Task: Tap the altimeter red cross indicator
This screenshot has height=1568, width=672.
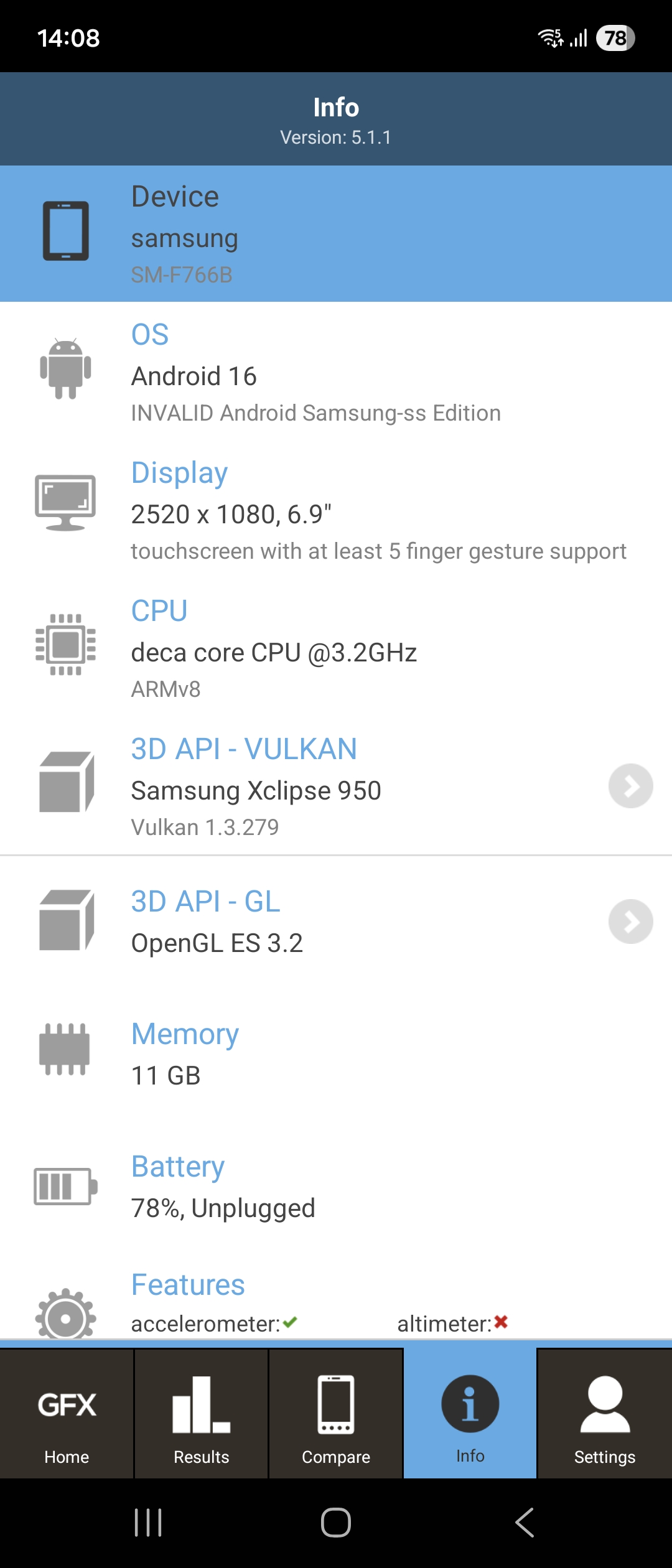Action: (x=501, y=1322)
